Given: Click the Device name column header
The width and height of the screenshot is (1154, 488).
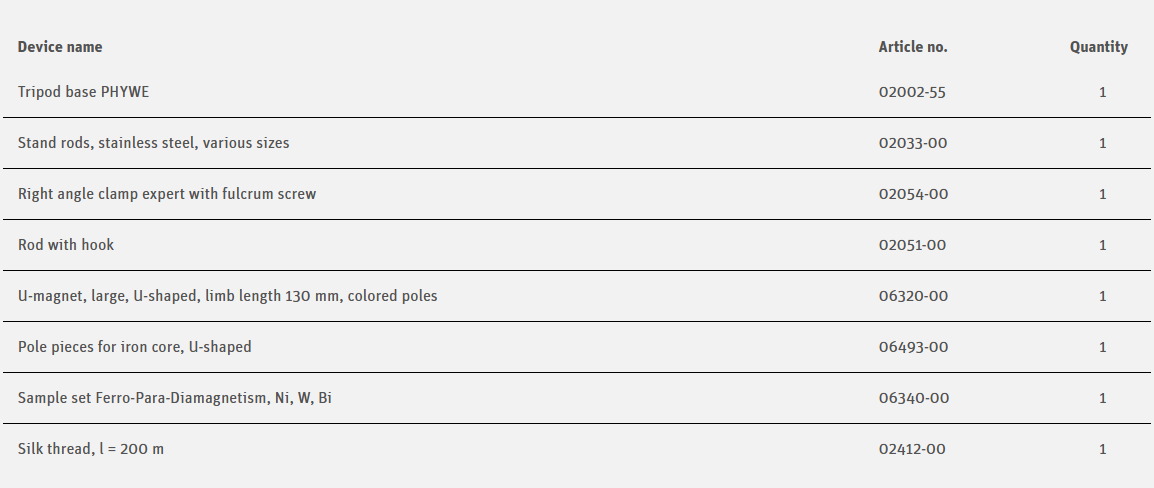Looking at the screenshot, I should pyautogui.click(x=60, y=47).
